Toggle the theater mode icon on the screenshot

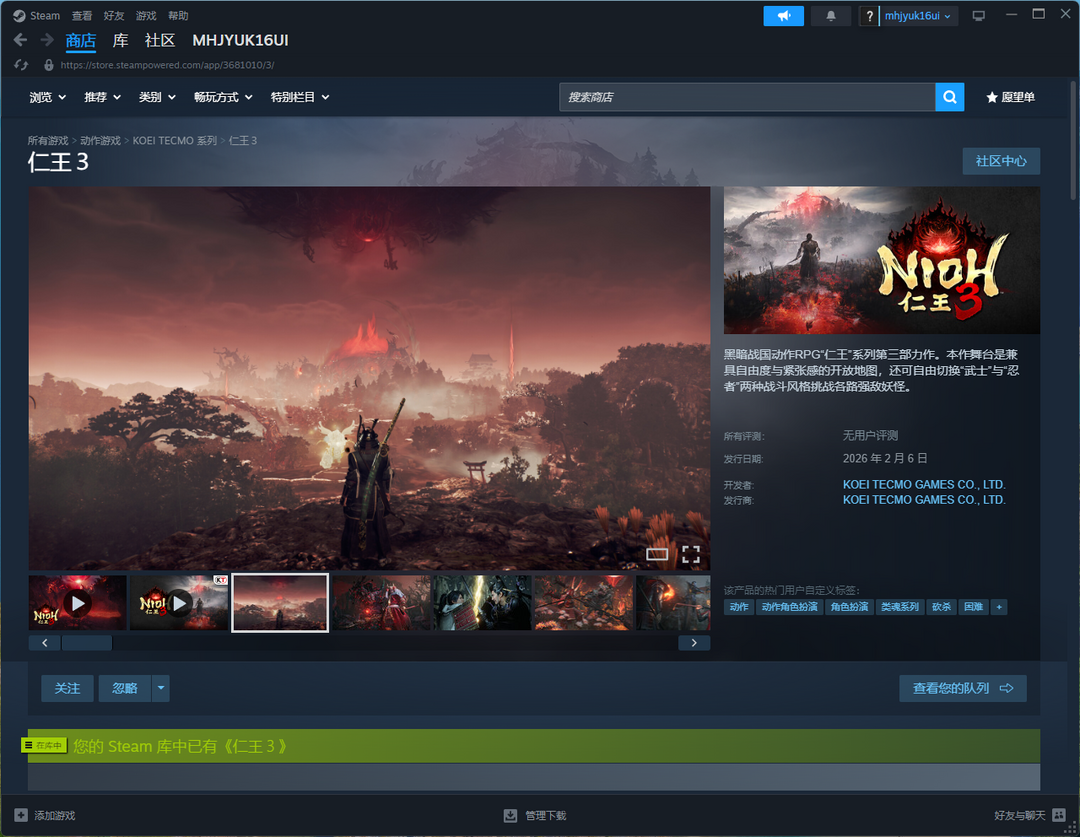click(657, 554)
